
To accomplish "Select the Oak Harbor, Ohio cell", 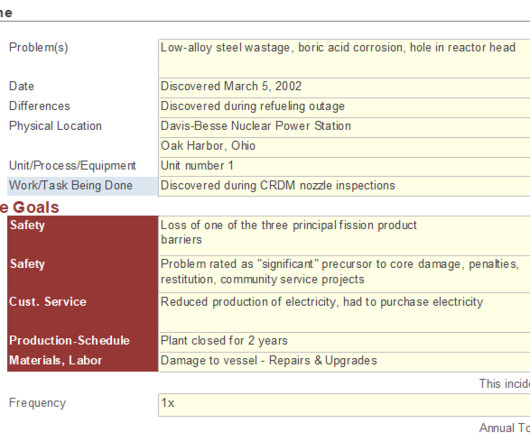I will click(344, 147).
